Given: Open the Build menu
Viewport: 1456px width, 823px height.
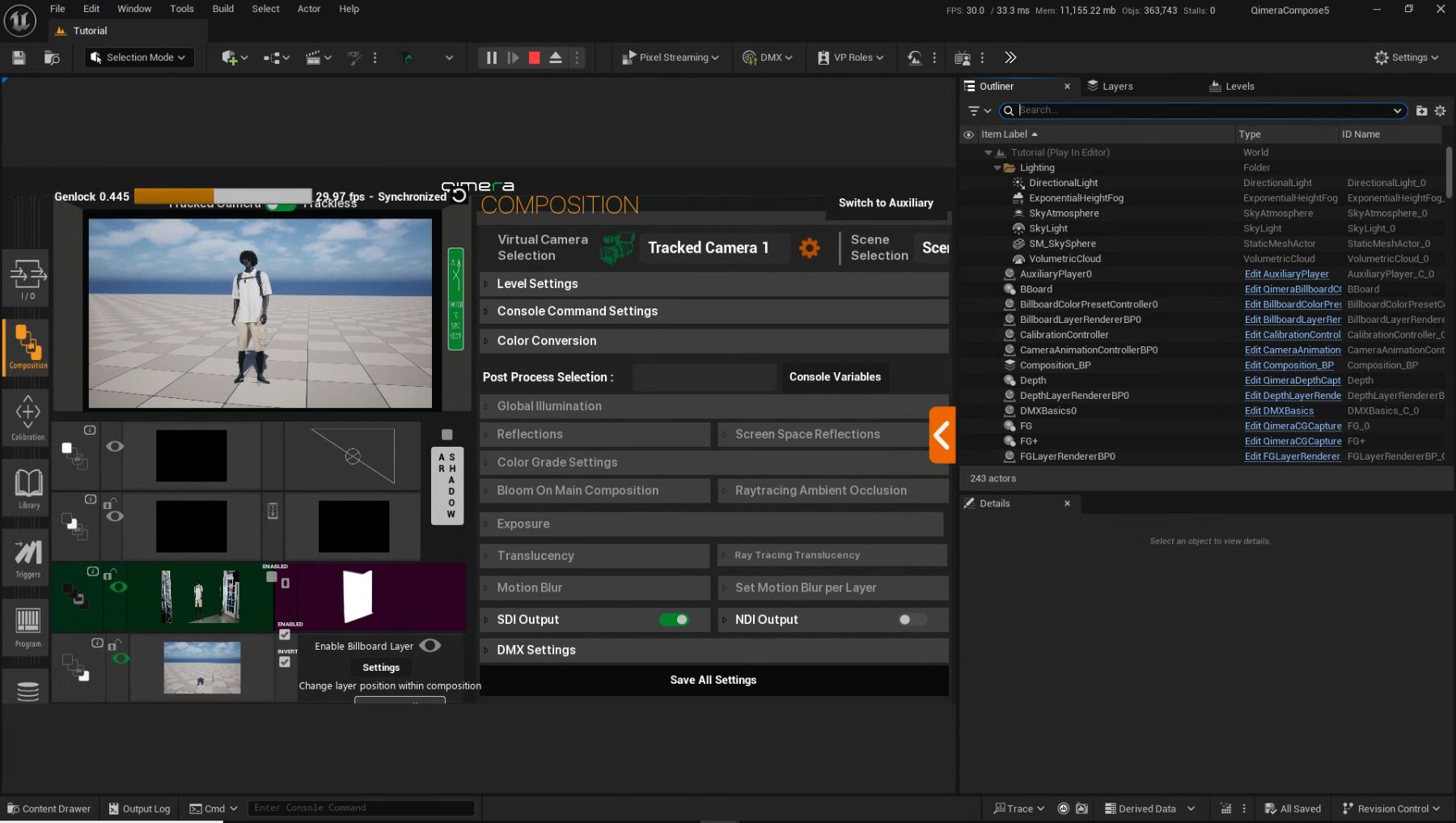Looking at the screenshot, I should point(222,9).
